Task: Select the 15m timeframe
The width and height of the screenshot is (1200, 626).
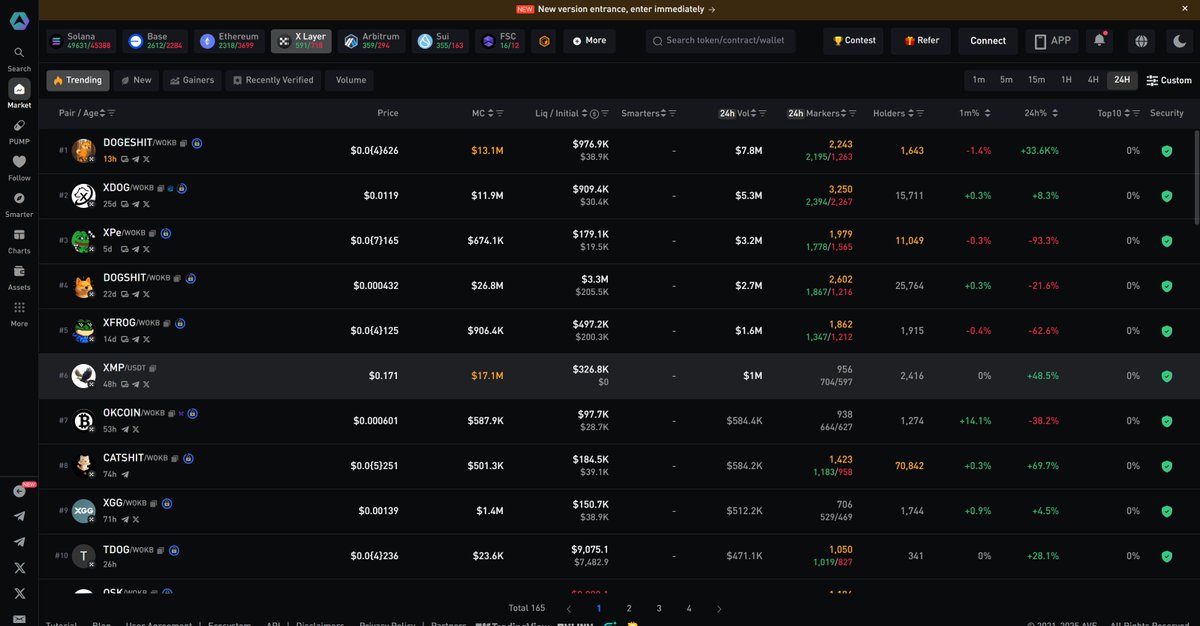Action: [x=1037, y=80]
